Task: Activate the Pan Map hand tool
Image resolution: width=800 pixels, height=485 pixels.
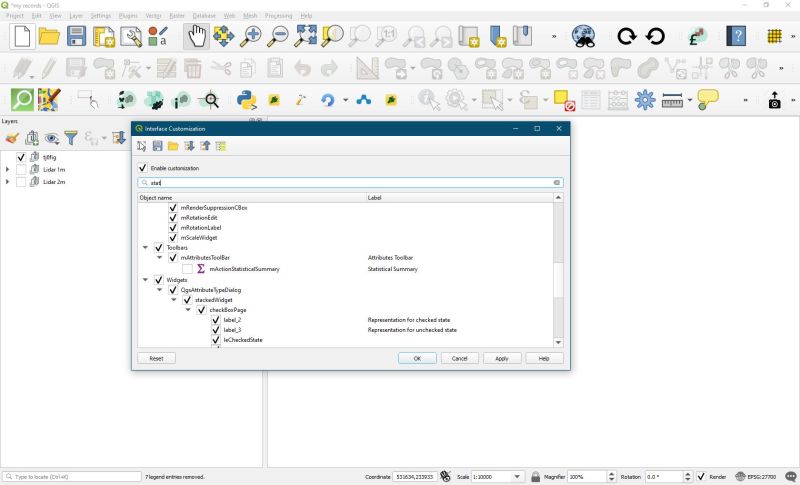Action: [x=196, y=36]
